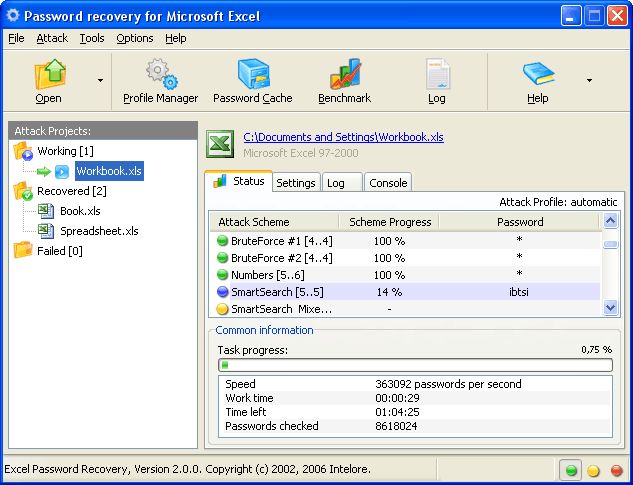Viewport: 633px width, 485px height.
Task: Click the Workbook.xls file path link
Action: [343, 137]
